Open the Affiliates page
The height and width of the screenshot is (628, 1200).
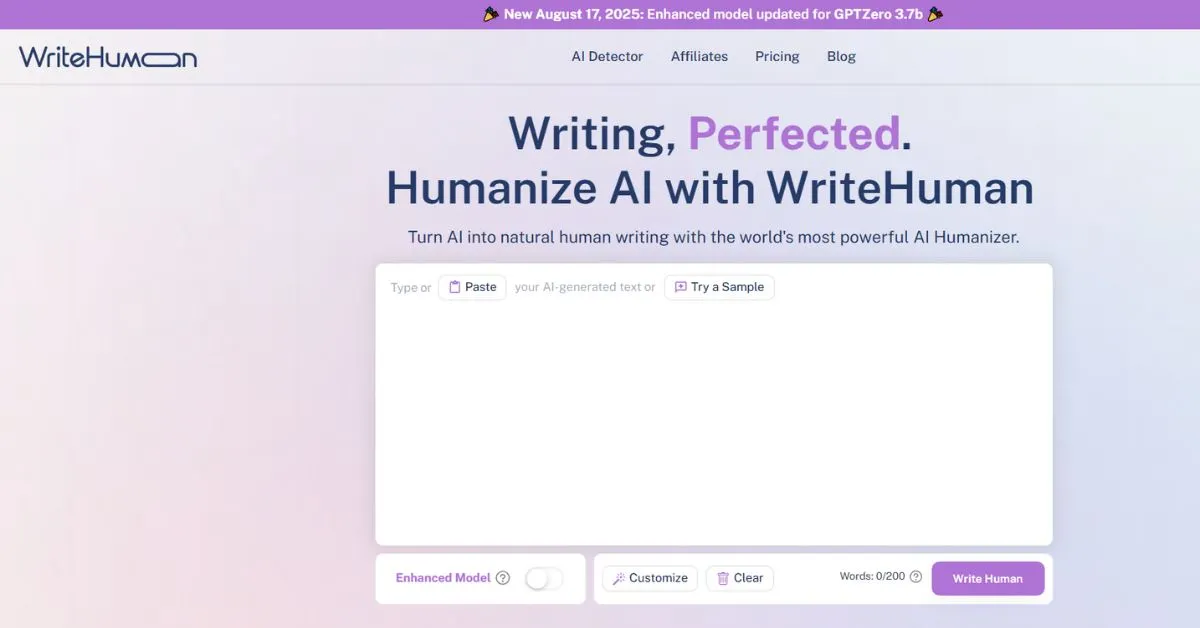[x=699, y=57]
